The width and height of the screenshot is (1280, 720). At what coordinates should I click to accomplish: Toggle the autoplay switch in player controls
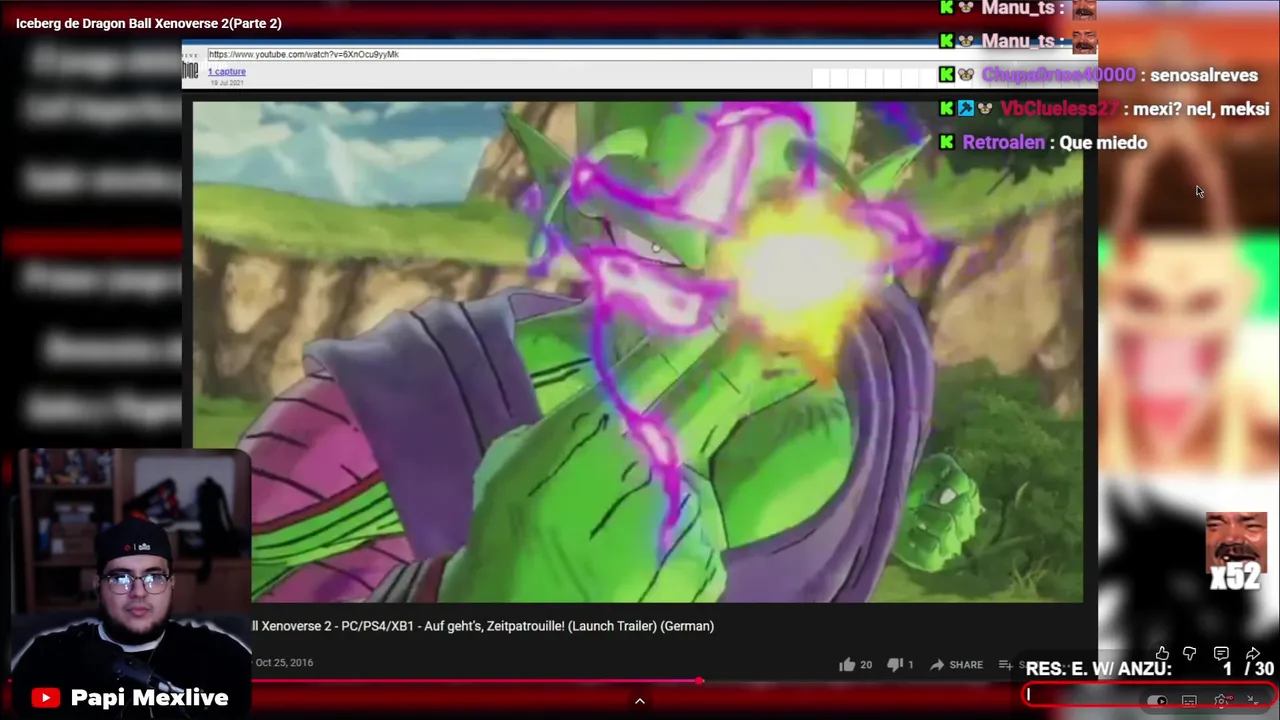pos(1157,701)
